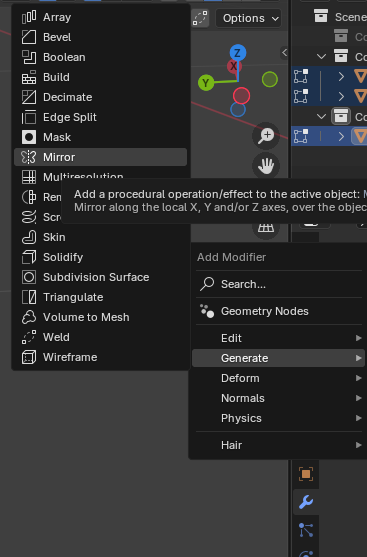Snap view to Z axis on gizmo
This screenshot has height=557, width=367.
(x=238, y=53)
